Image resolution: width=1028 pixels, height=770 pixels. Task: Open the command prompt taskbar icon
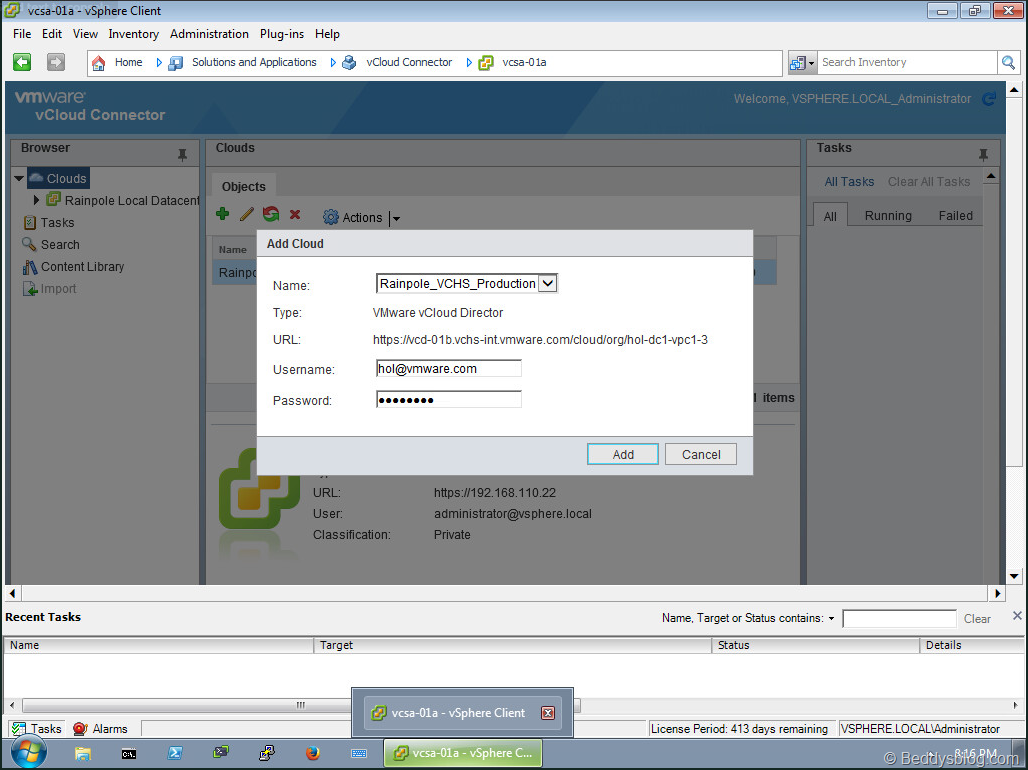click(128, 753)
